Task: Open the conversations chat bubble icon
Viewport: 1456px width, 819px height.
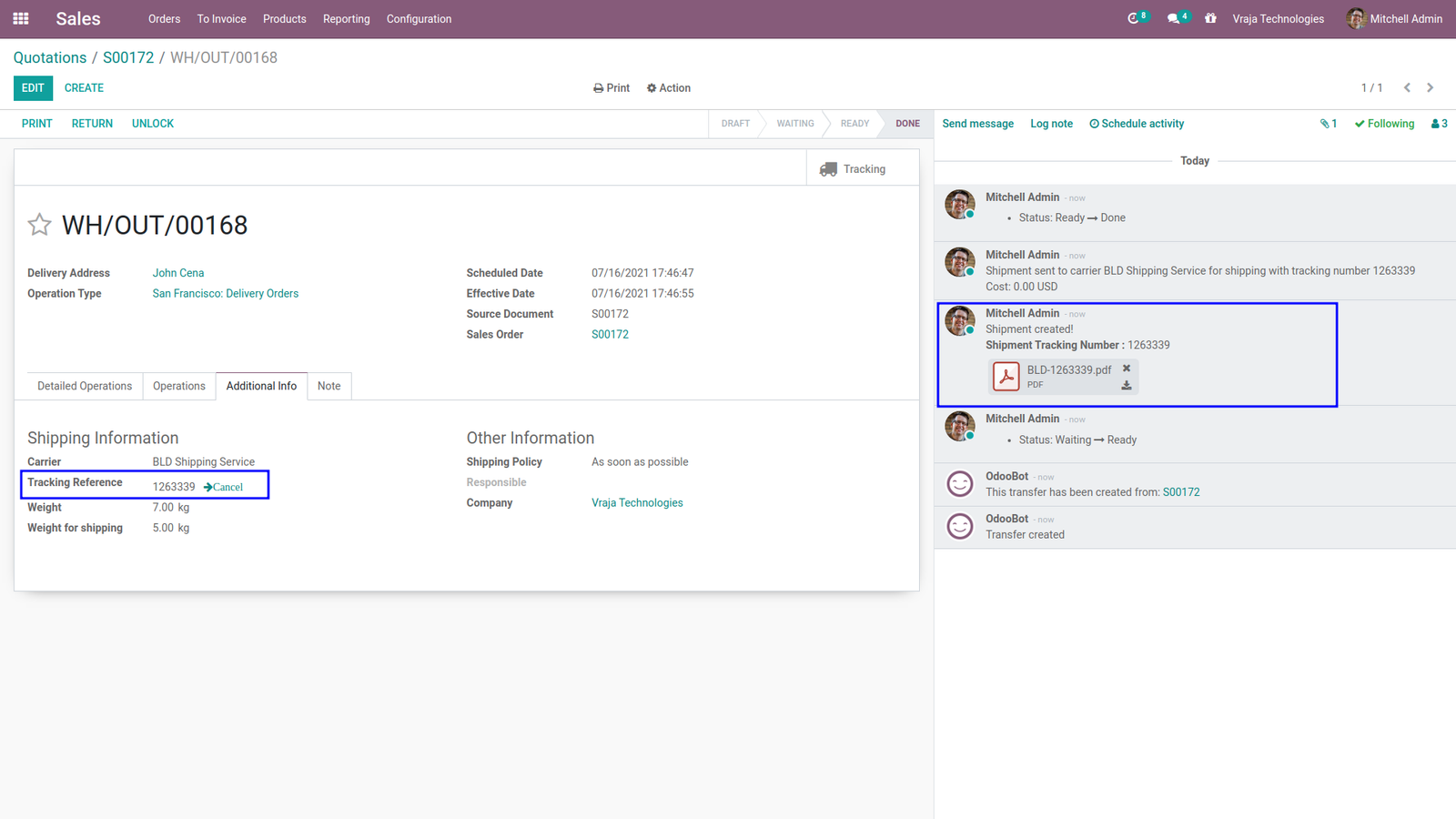Action: click(x=1178, y=18)
